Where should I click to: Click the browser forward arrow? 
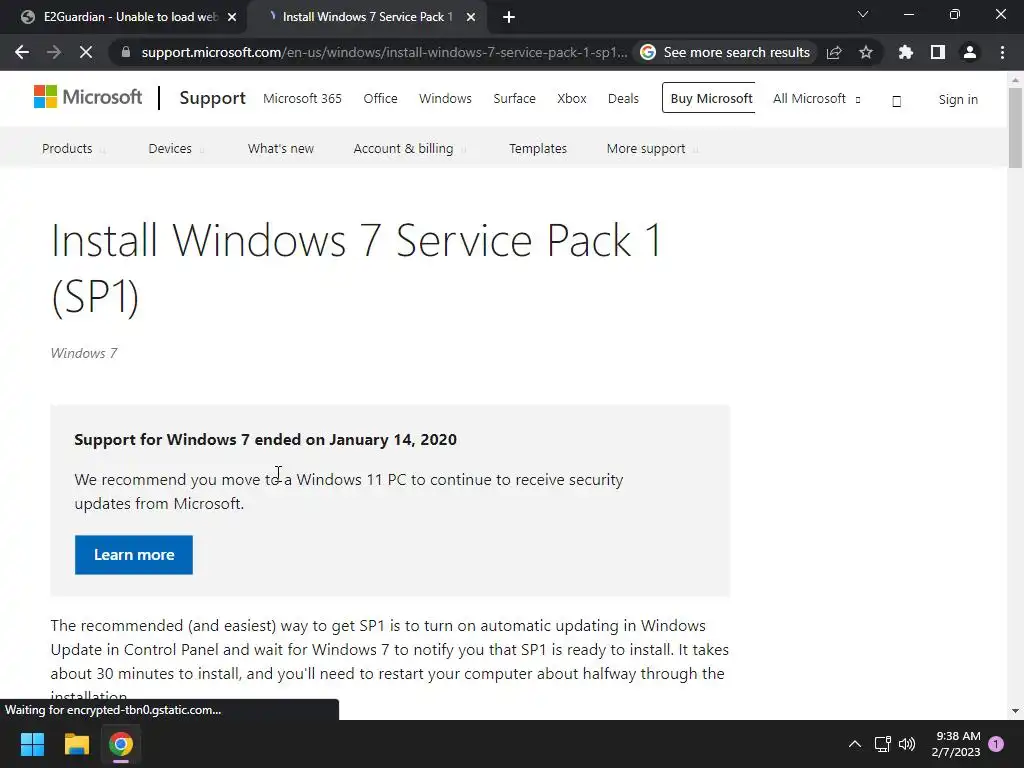point(54,52)
